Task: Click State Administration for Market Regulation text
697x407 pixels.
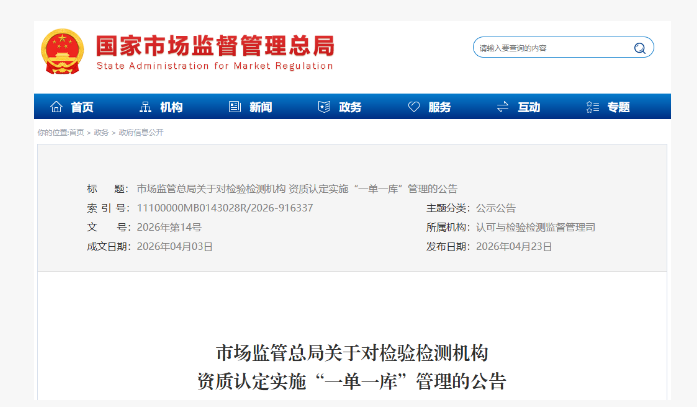Action: pos(215,66)
